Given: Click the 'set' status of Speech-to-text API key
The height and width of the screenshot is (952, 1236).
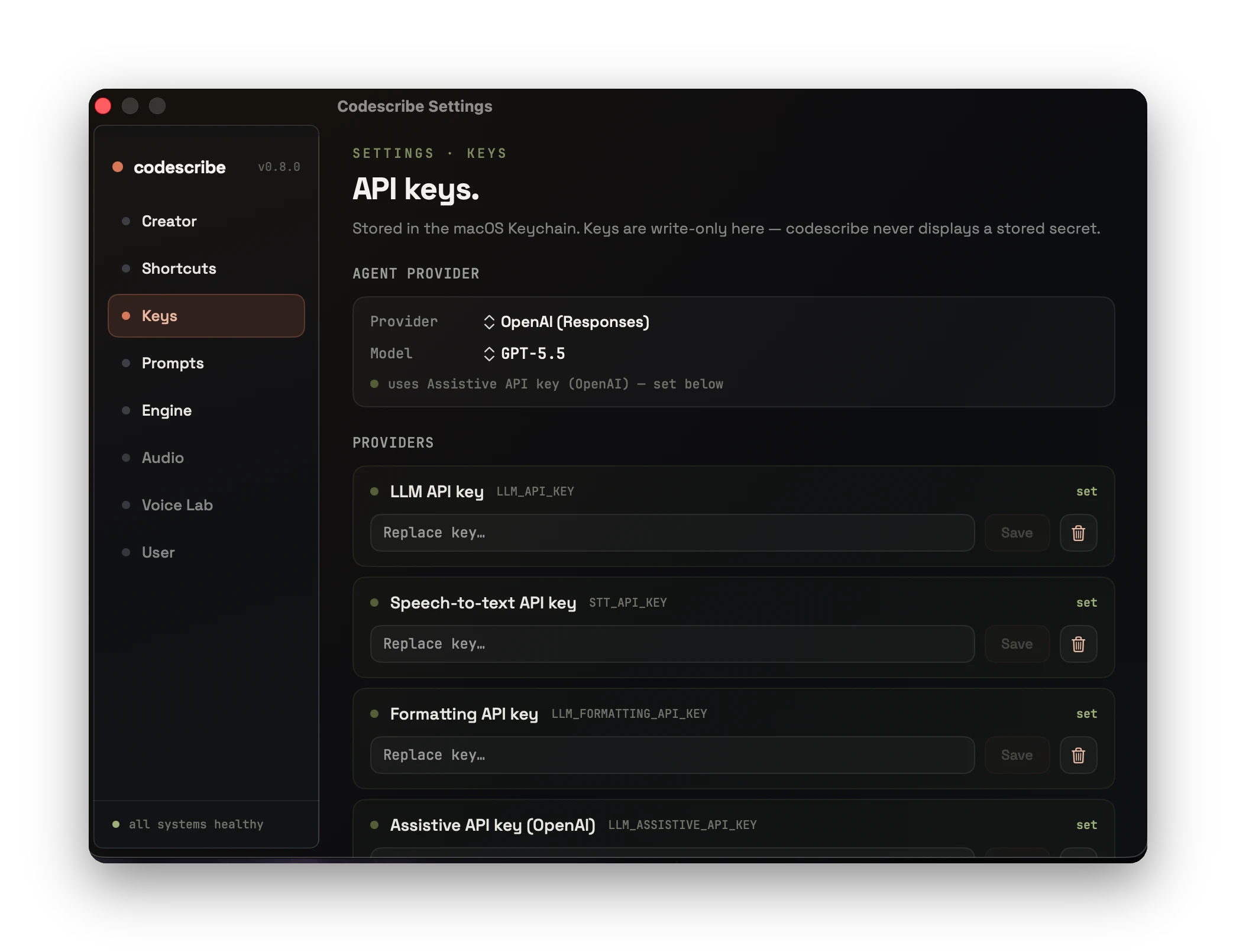Looking at the screenshot, I should click(1086, 603).
